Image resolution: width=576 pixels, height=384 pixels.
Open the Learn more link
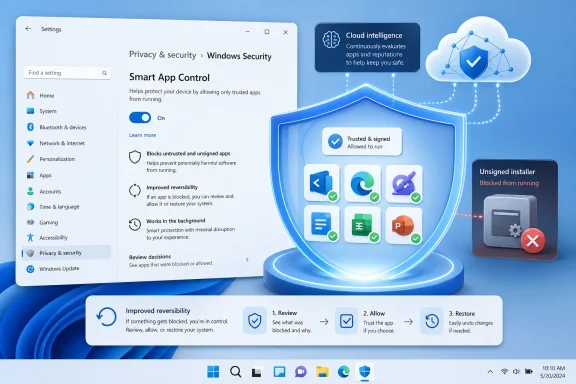pyautogui.click(x=143, y=135)
